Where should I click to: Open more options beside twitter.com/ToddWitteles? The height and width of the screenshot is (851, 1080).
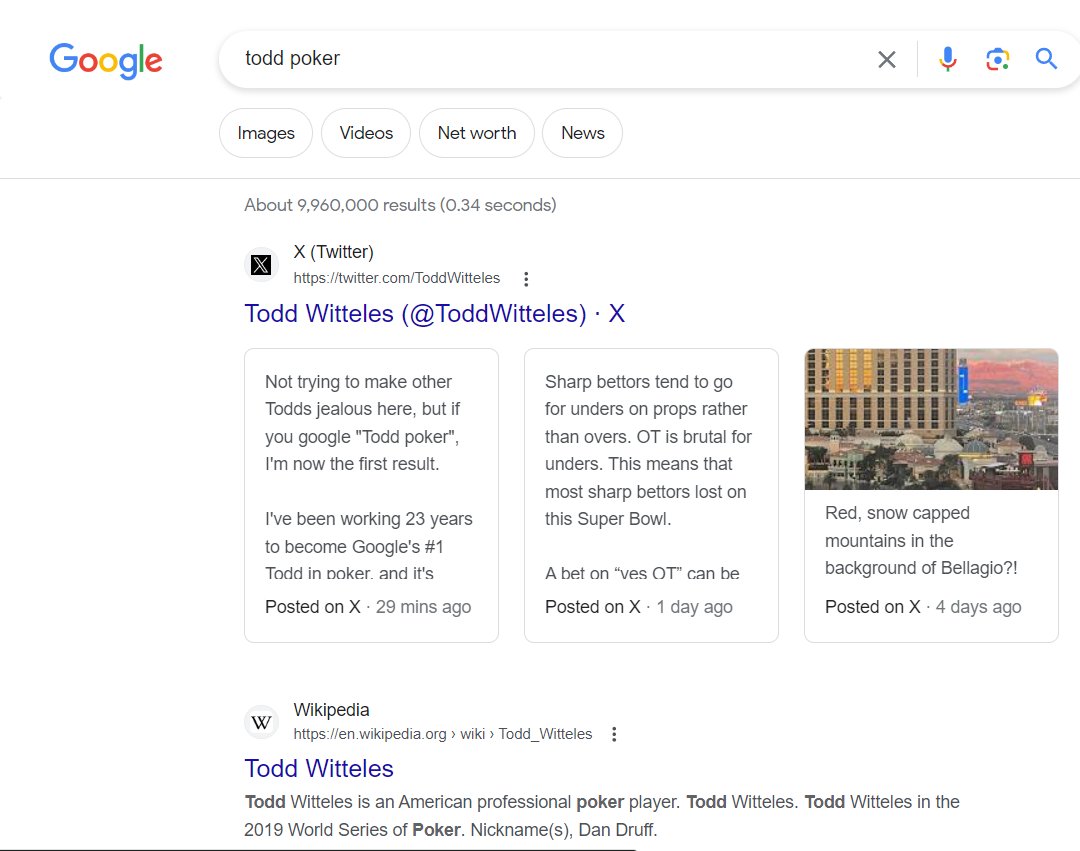[x=526, y=279]
